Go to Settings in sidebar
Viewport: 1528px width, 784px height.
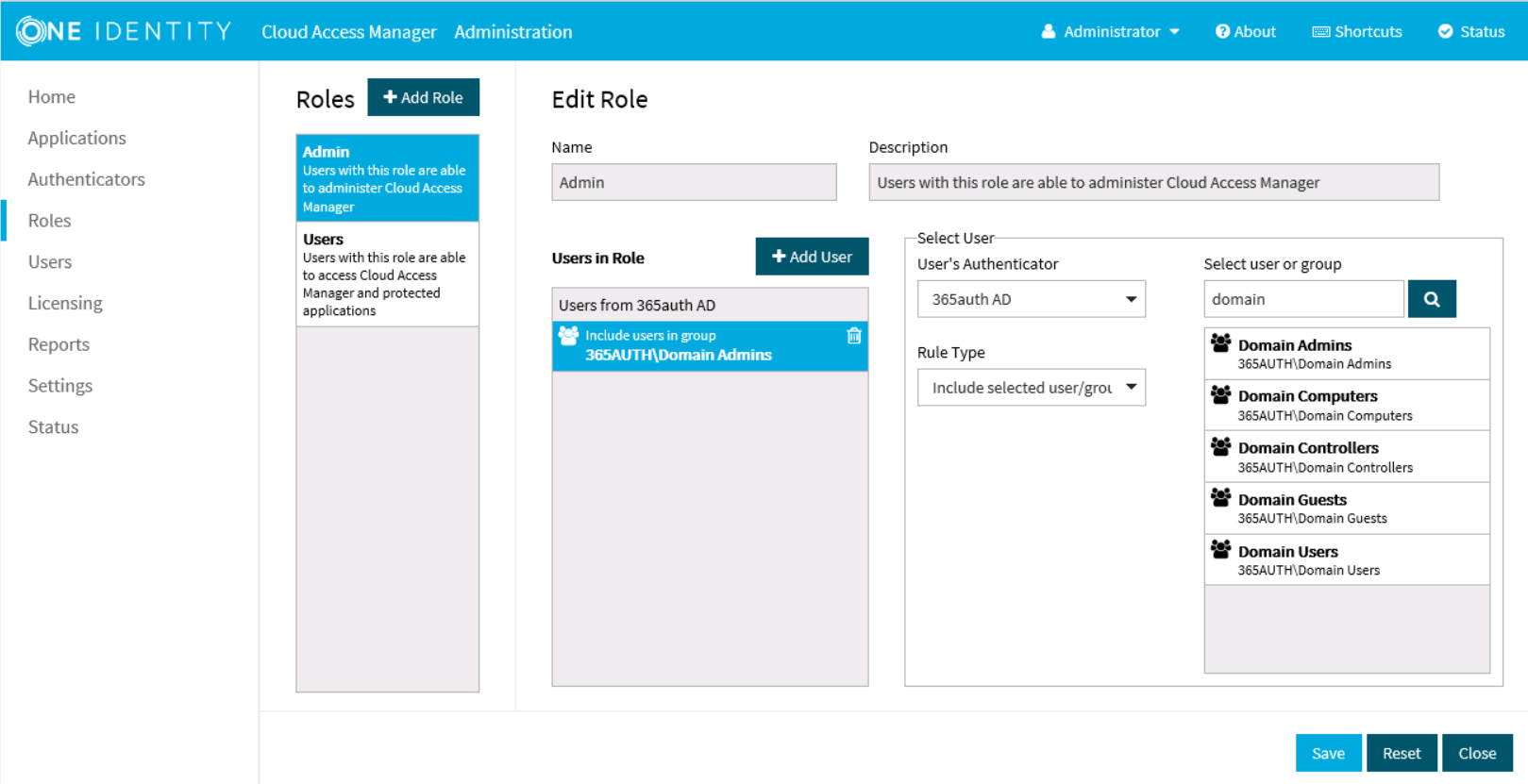coord(60,386)
